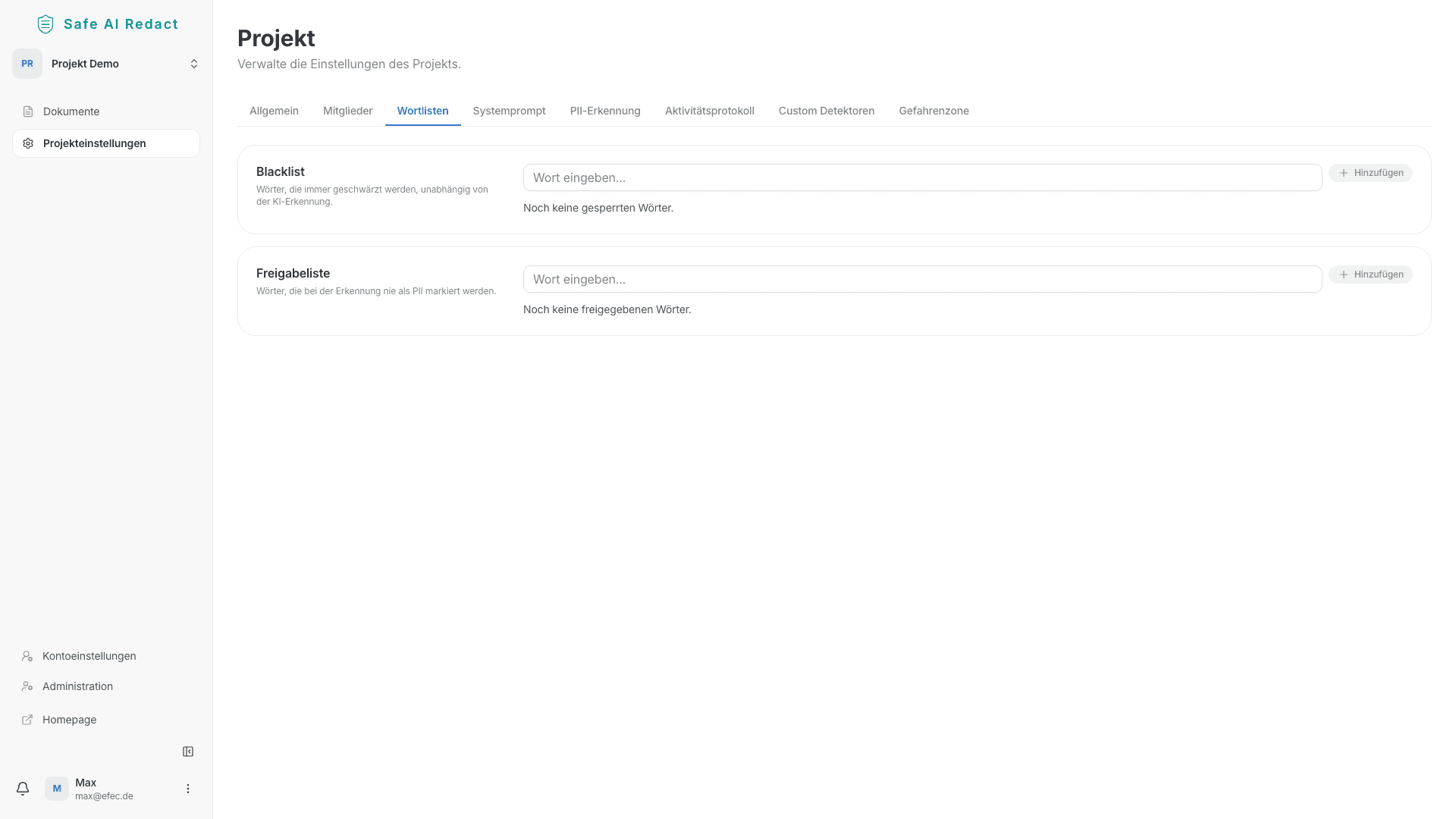Click the M user avatar at bottom
This screenshot has width=1456, height=819.
click(56, 789)
